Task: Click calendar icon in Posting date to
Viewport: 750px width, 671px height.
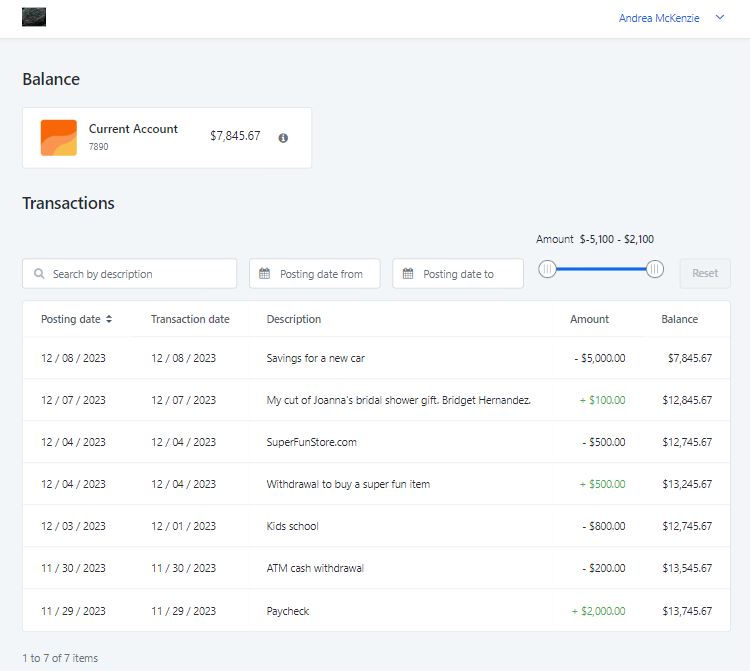Action: [x=408, y=274]
